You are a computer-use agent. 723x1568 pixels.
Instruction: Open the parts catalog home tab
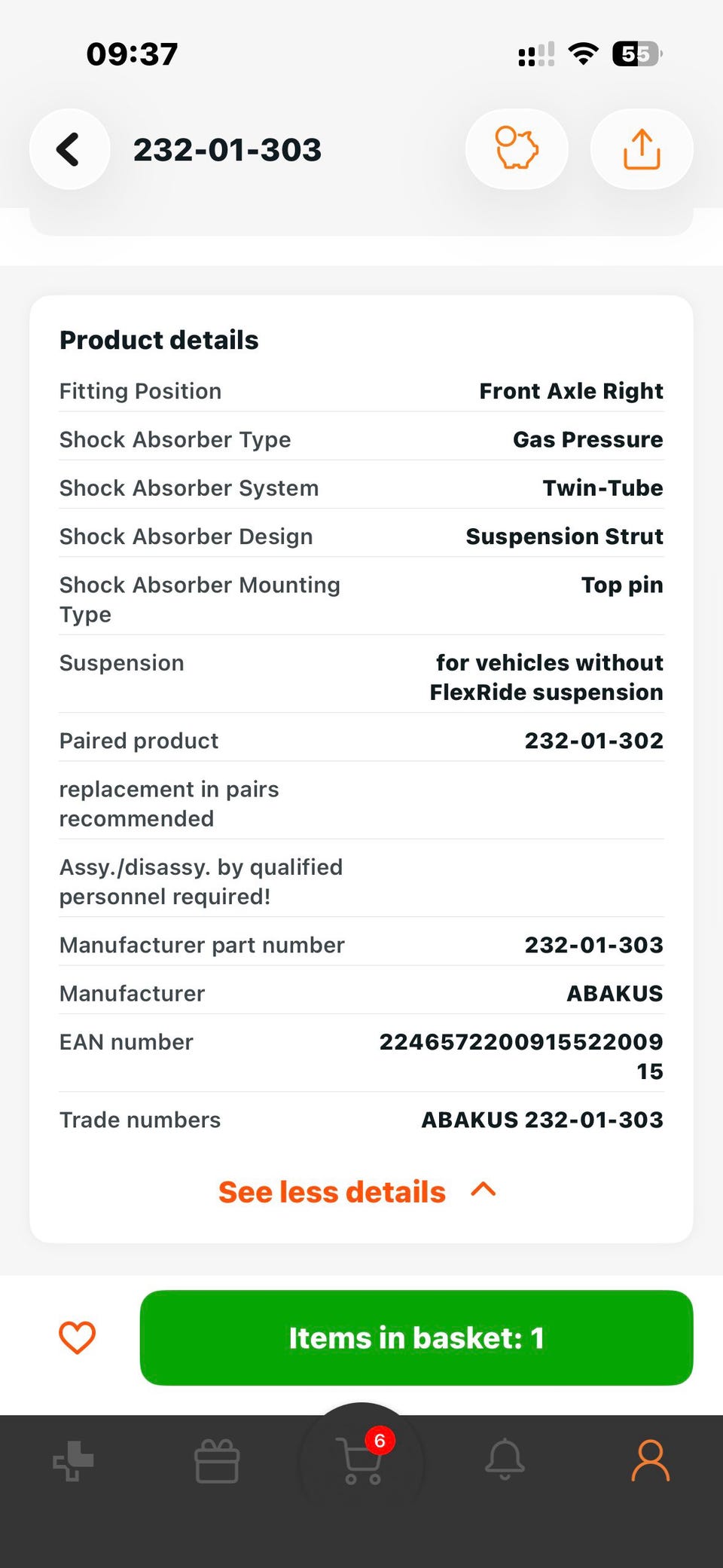pos(73,1460)
